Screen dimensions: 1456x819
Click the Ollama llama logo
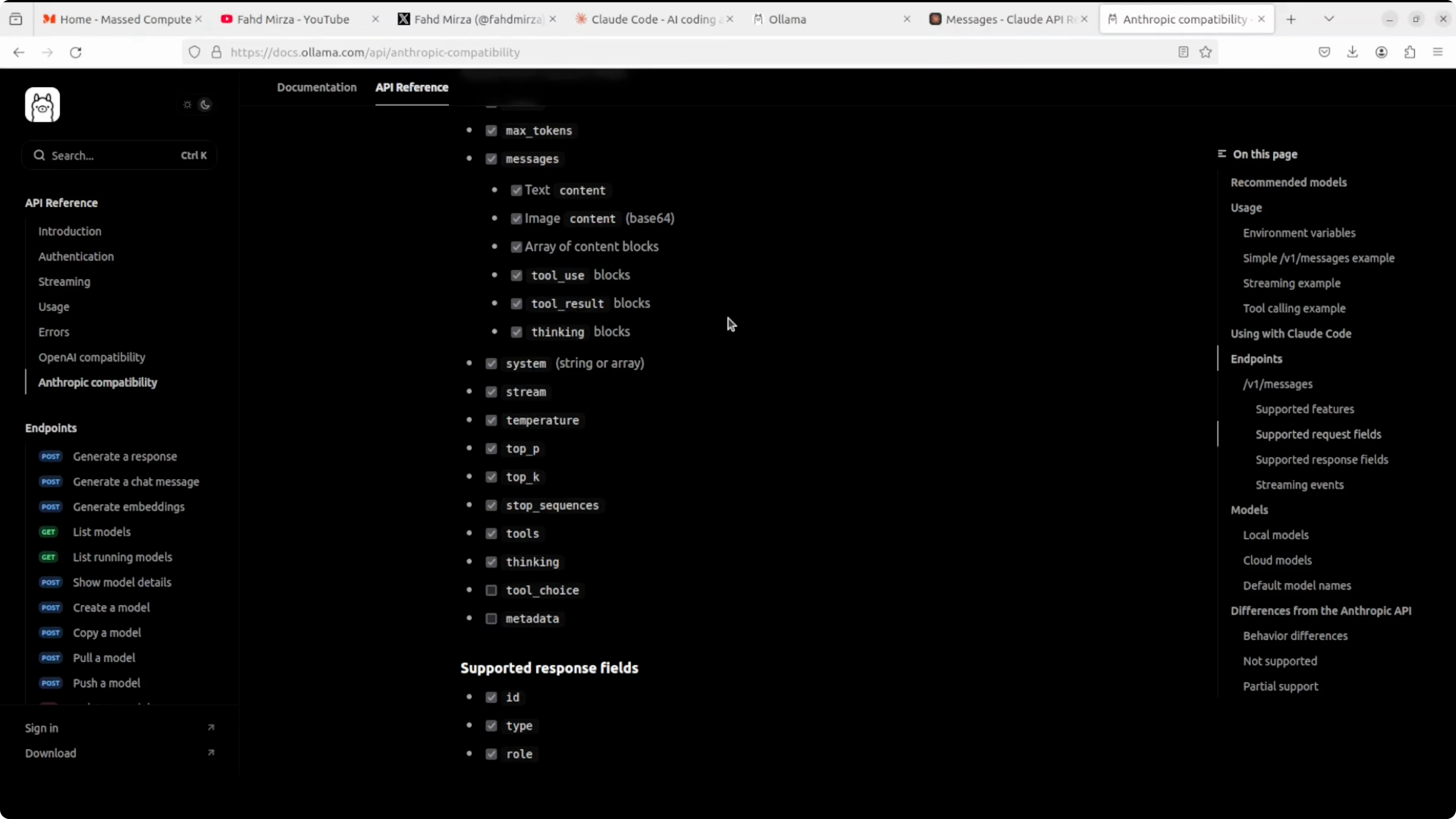[x=42, y=104]
